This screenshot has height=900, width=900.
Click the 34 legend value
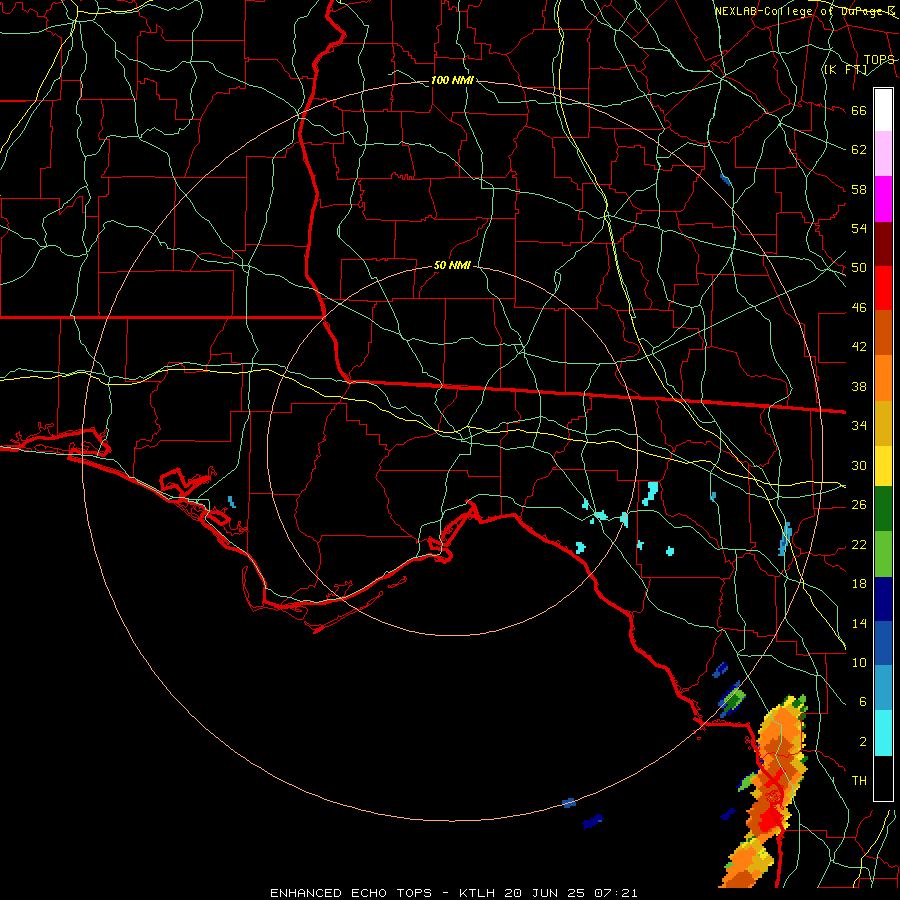click(x=859, y=426)
